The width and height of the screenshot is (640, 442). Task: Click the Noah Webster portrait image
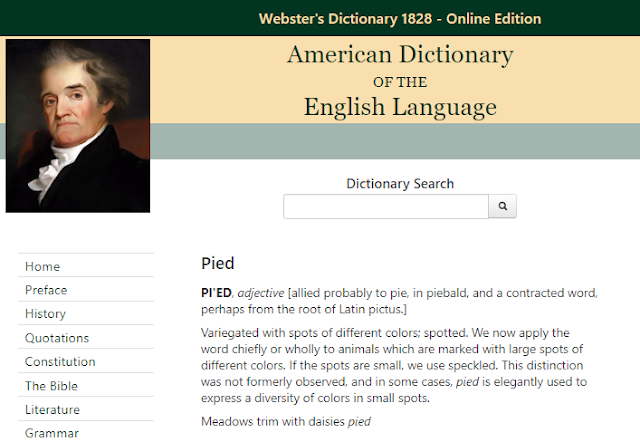tap(78, 126)
